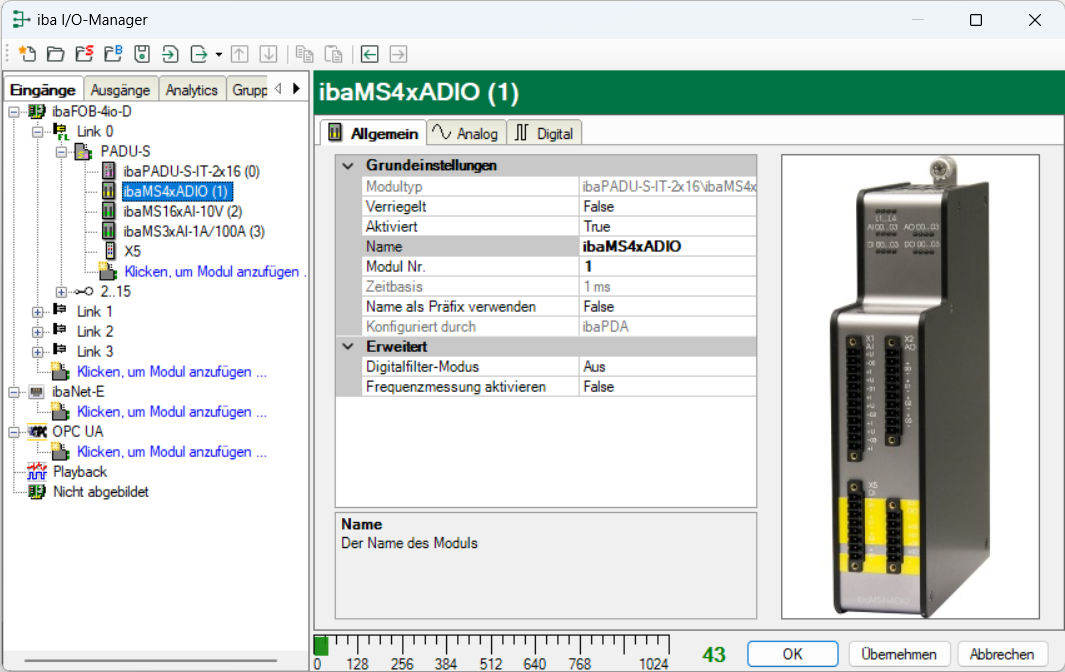Click the folder icon with red S
Screen dimensions: 1065x672
click(x=85, y=54)
